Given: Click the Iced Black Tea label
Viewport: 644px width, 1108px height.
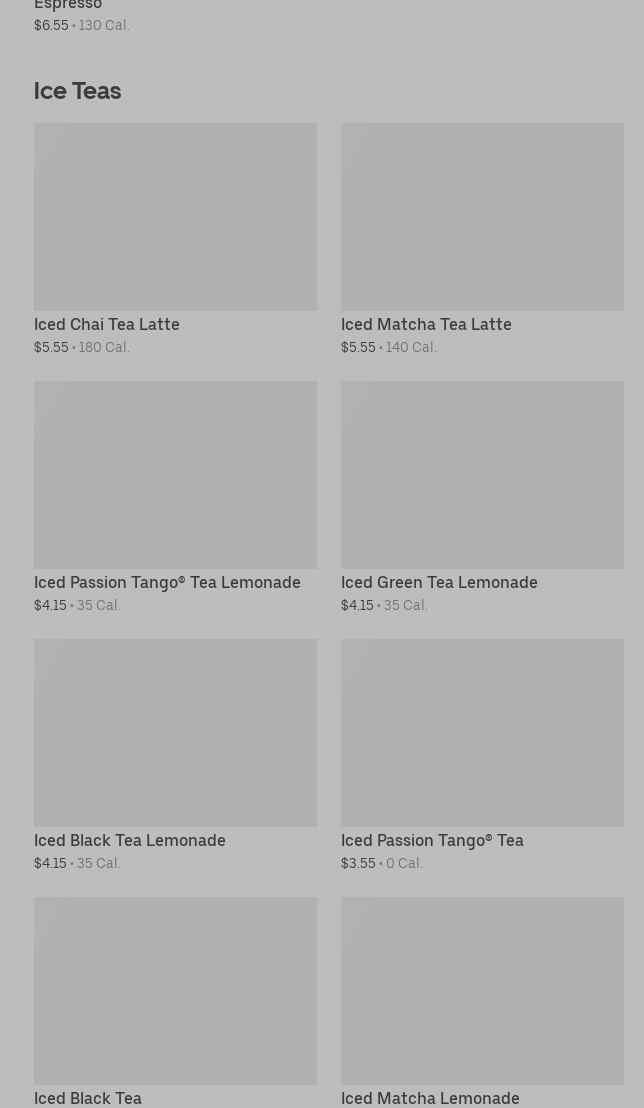Looking at the screenshot, I should [x=88, y=1097].
